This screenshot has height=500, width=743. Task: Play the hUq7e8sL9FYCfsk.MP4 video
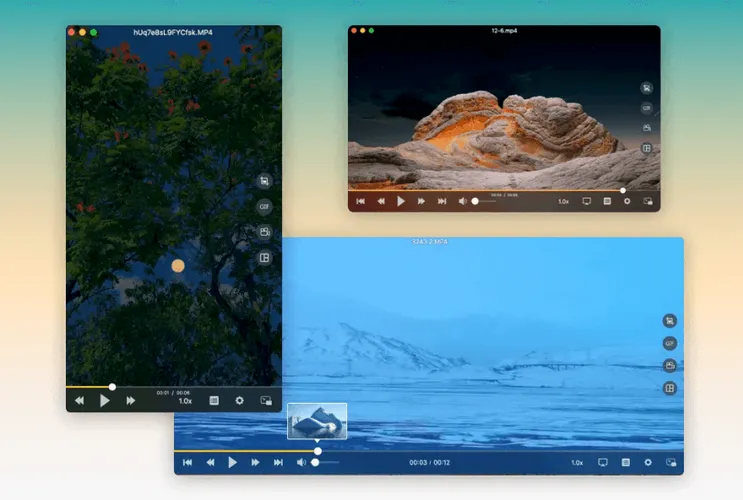pyautogui.click(x=104, y=400)
